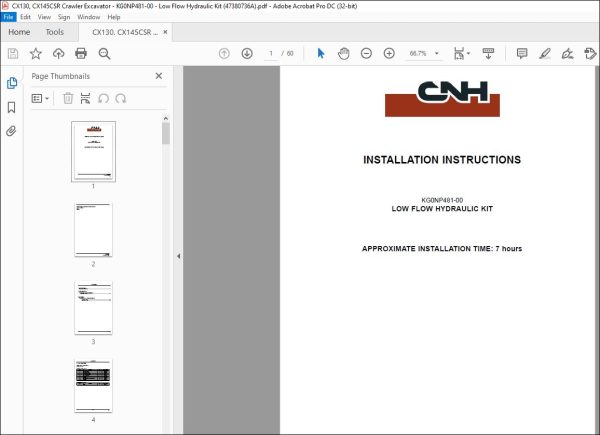Click the INSTALLATION INSTRUCTIONS heading

point(442,160)
